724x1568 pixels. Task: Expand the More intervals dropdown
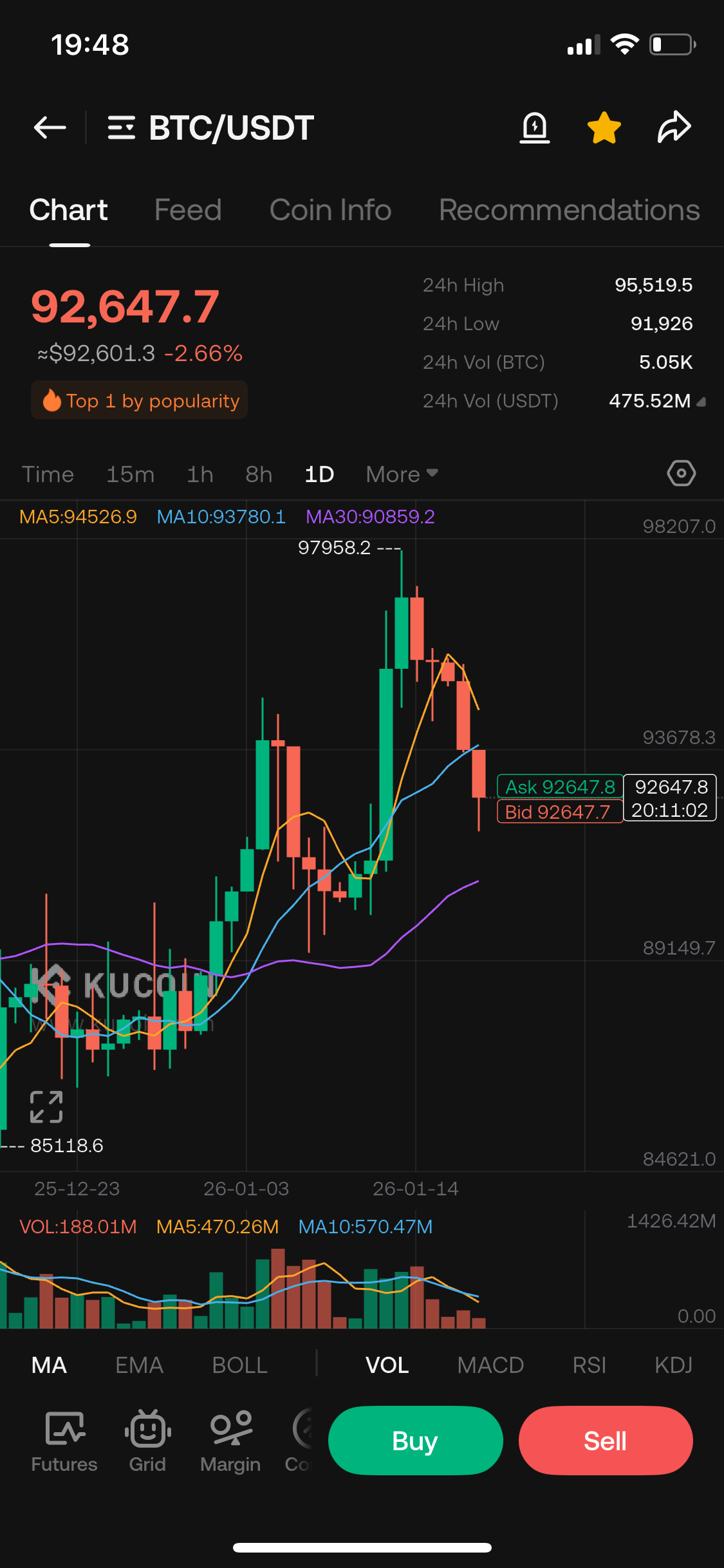[402, 474]
